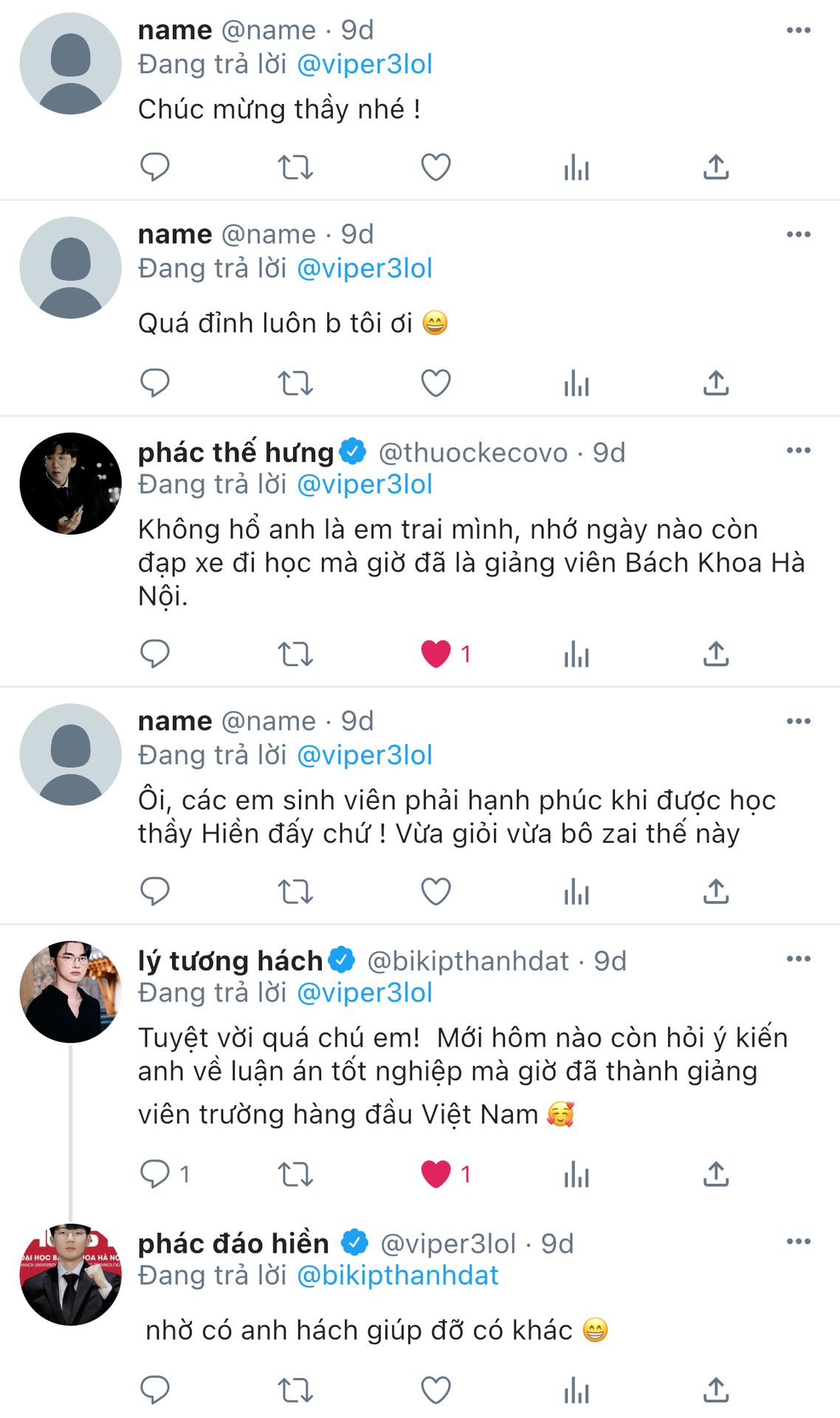Open @viper3lol link in phác thế hưng's reply
This screenshot has width=840, height=1418.
(x=365, y=484)
